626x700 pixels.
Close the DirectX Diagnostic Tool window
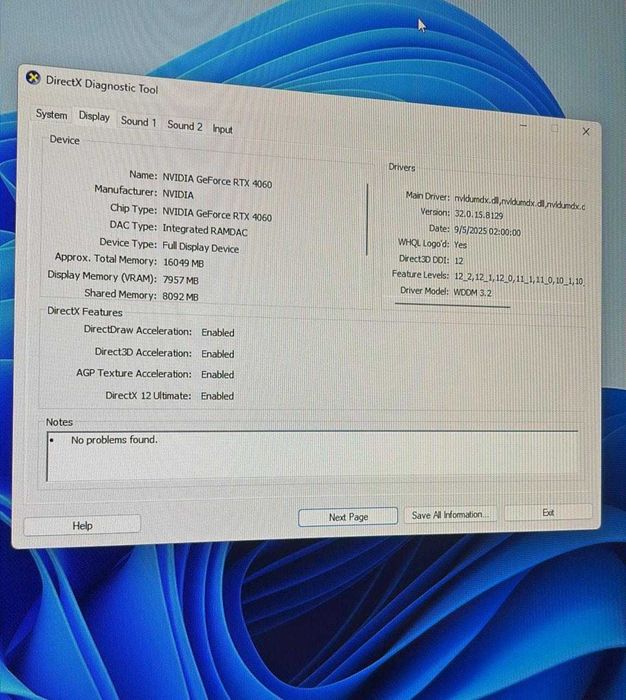586,132
